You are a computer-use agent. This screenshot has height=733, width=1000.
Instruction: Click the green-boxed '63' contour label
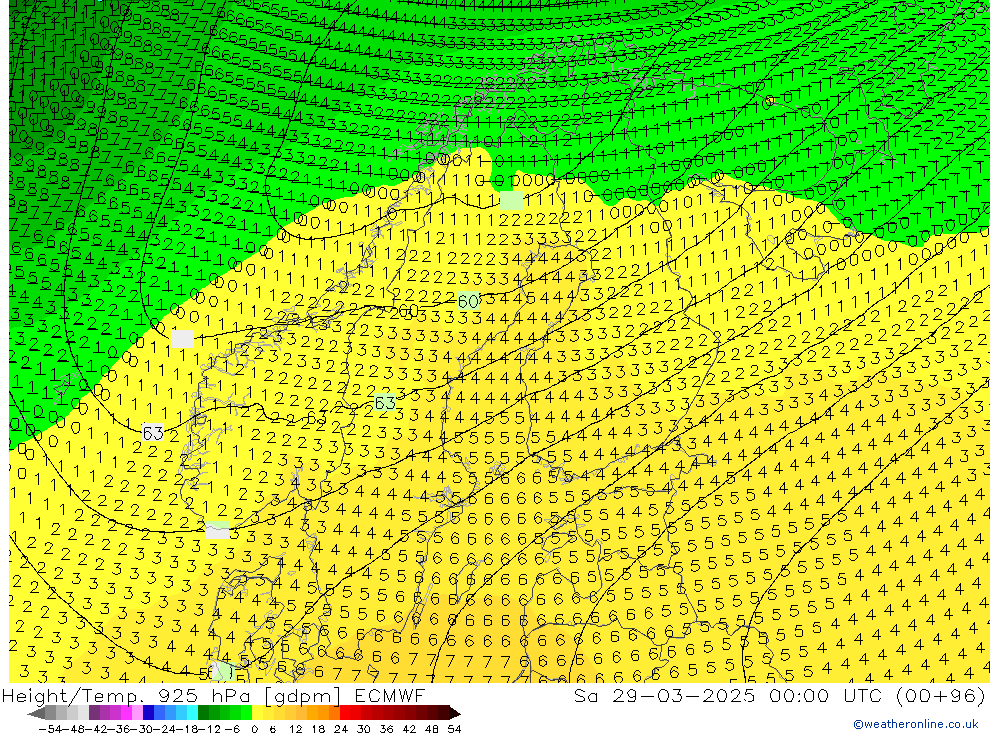(385, 403)
